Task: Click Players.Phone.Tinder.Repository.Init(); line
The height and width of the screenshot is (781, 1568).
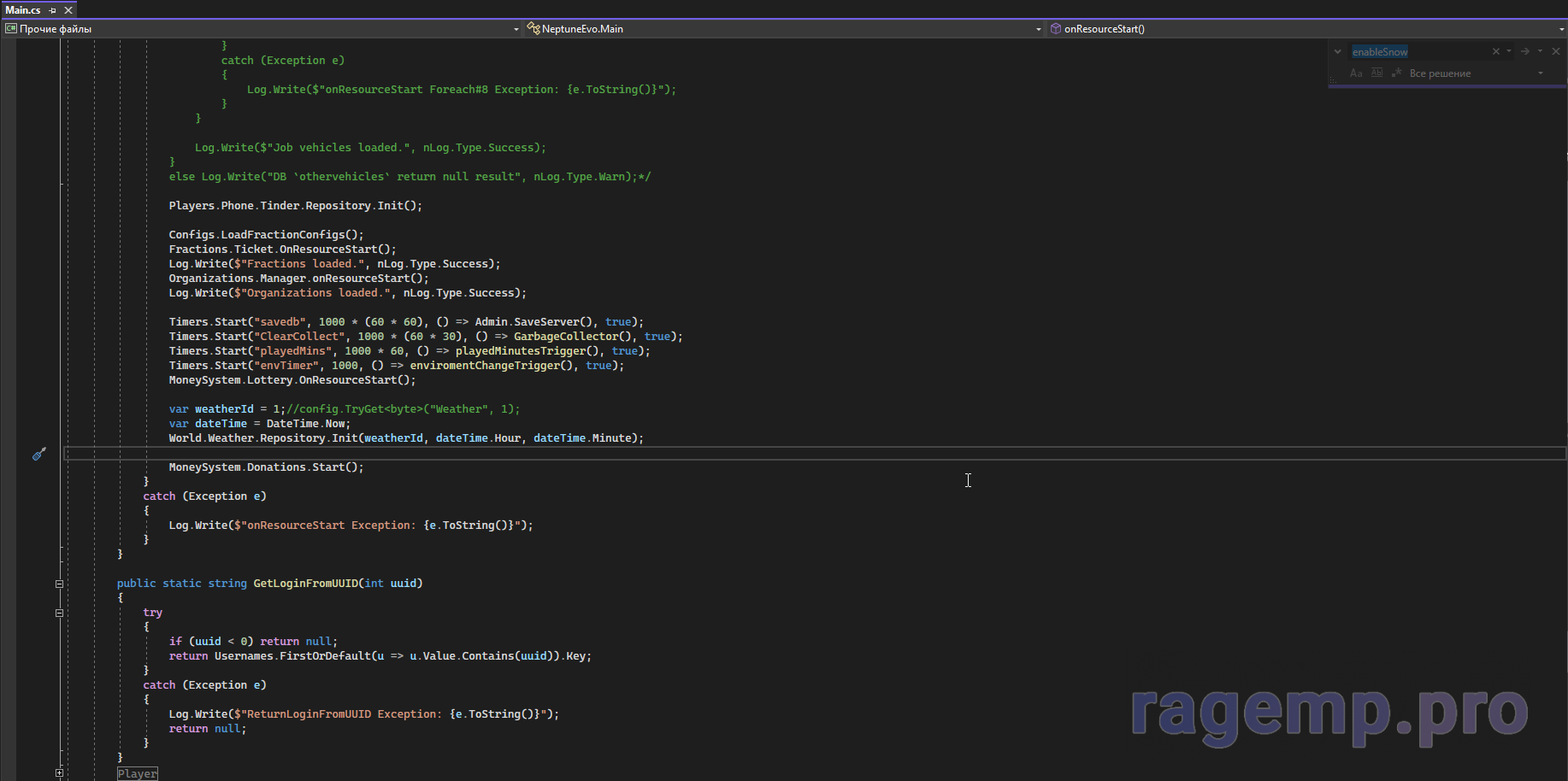Action: [295, 206]
